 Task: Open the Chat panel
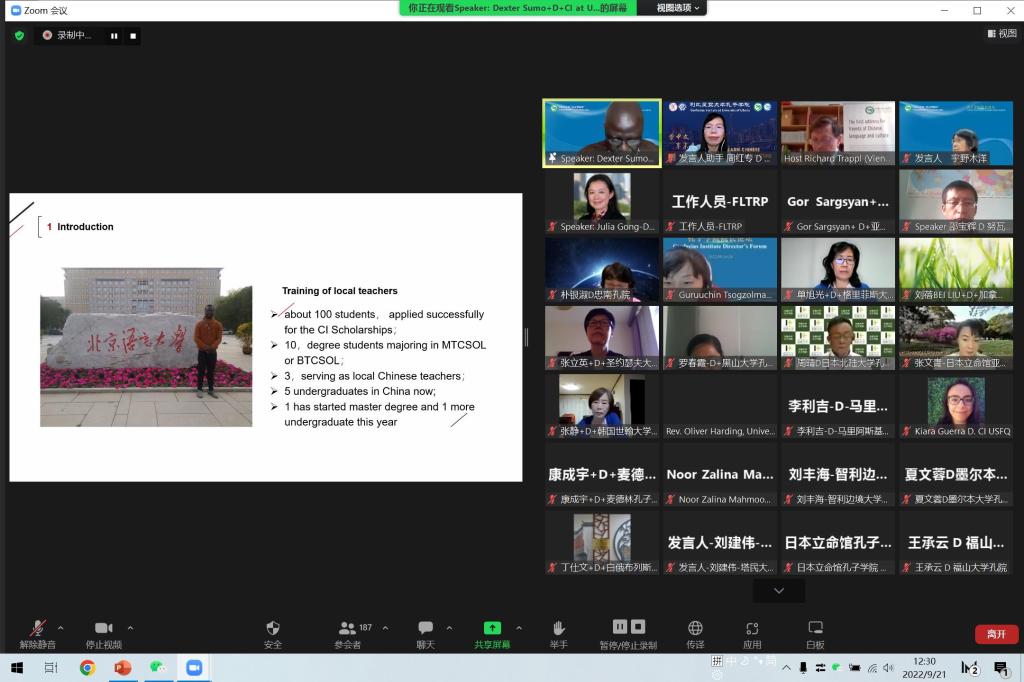[x=425, y=629]
